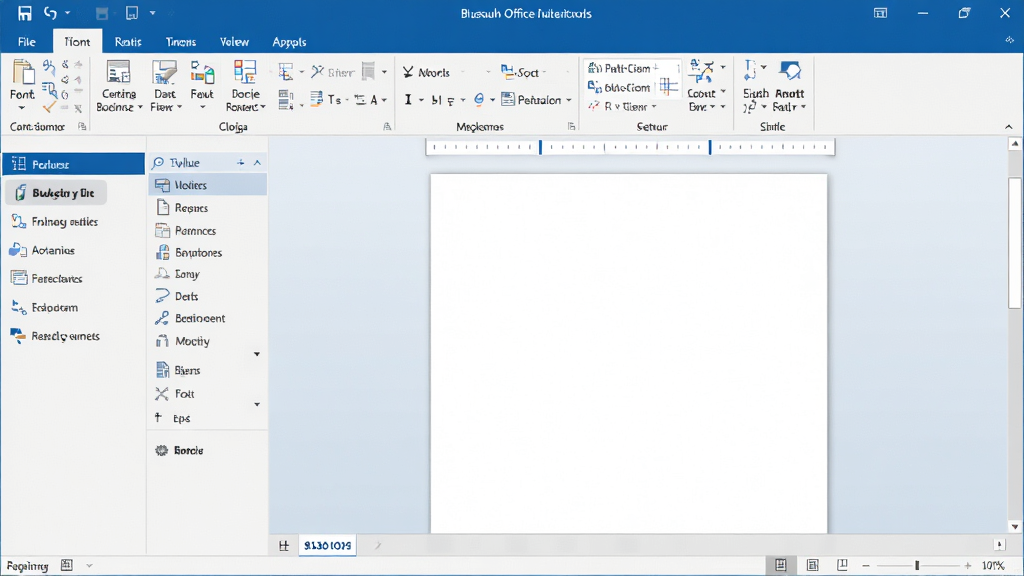
Task: Toggle the italic I button in the ribbon
Action: [408, 100]
